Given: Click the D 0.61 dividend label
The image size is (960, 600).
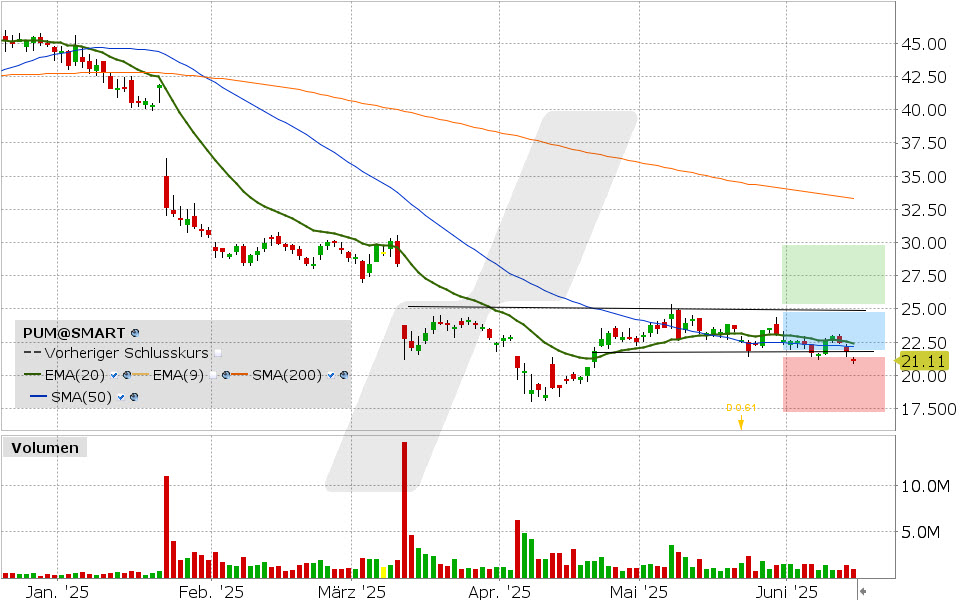Looking at the screenshot, I should point(741,408).
